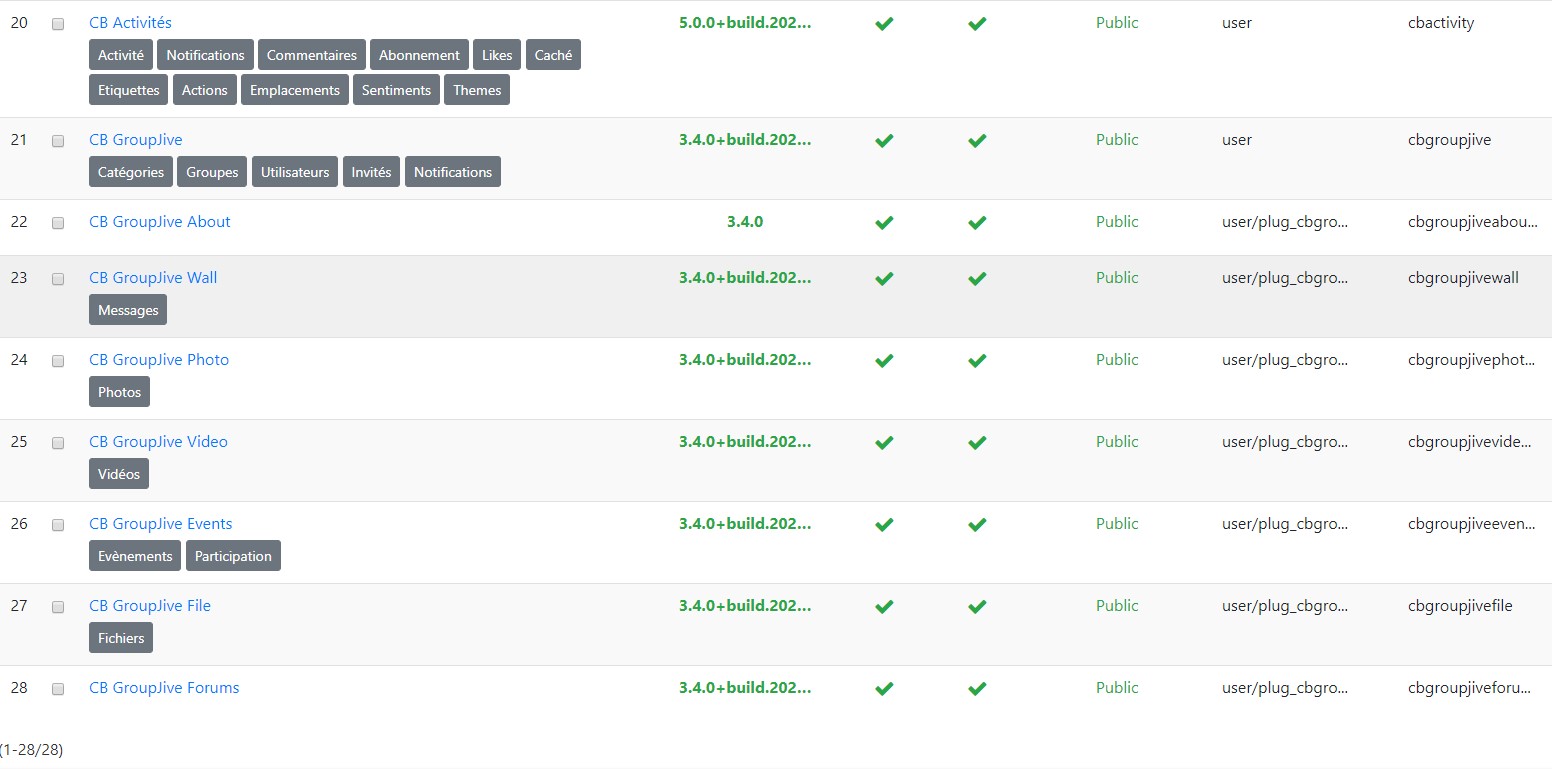
Task: Click installed checkmark in CB GroupJive row 21
Action: [883, 140]
